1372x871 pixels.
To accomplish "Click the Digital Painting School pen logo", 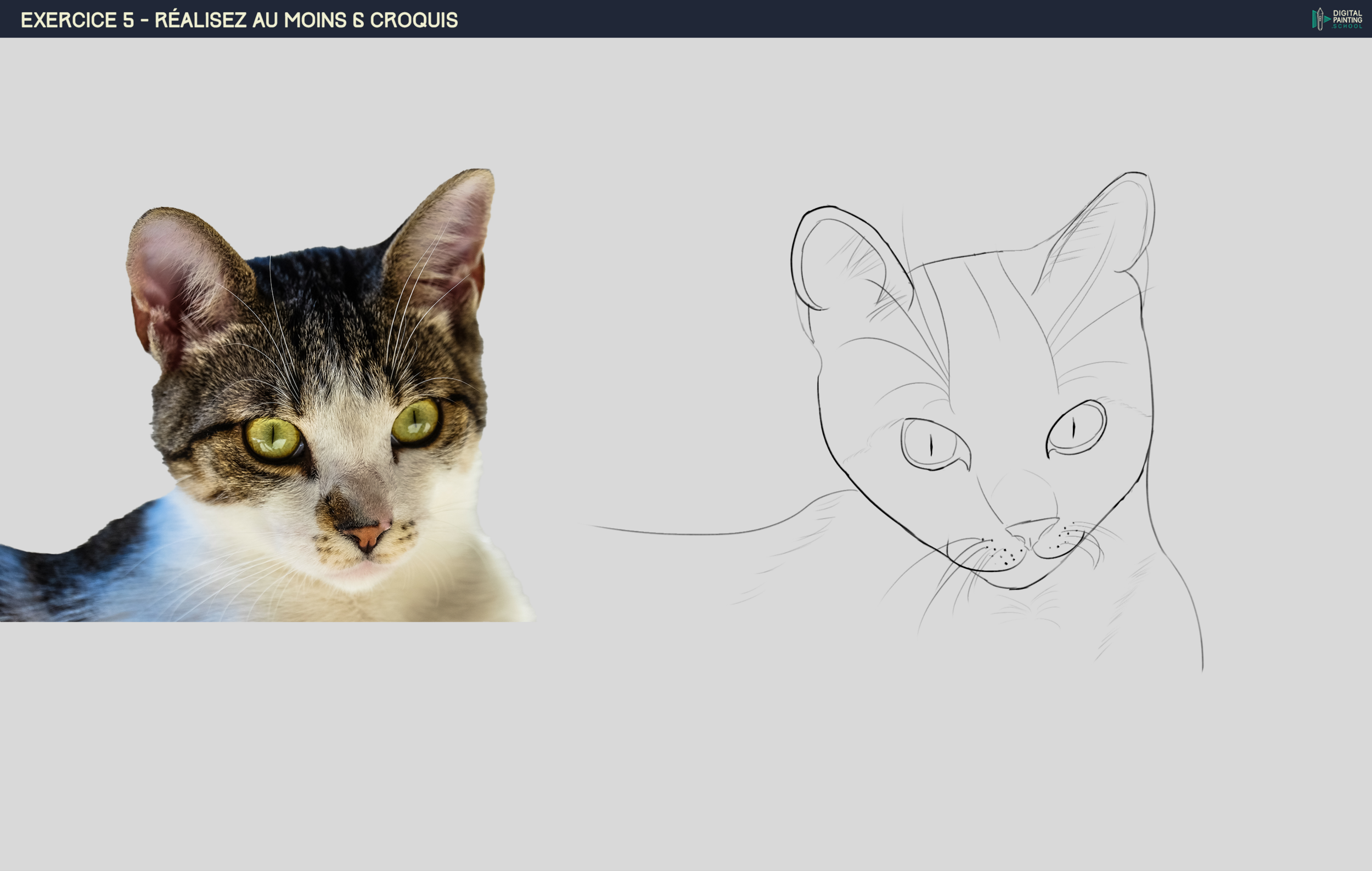I will [1320, 19].
